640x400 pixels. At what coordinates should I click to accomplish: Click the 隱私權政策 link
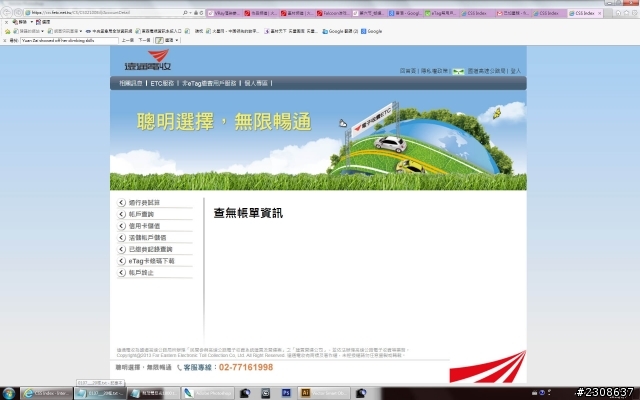tap(434, 71)
